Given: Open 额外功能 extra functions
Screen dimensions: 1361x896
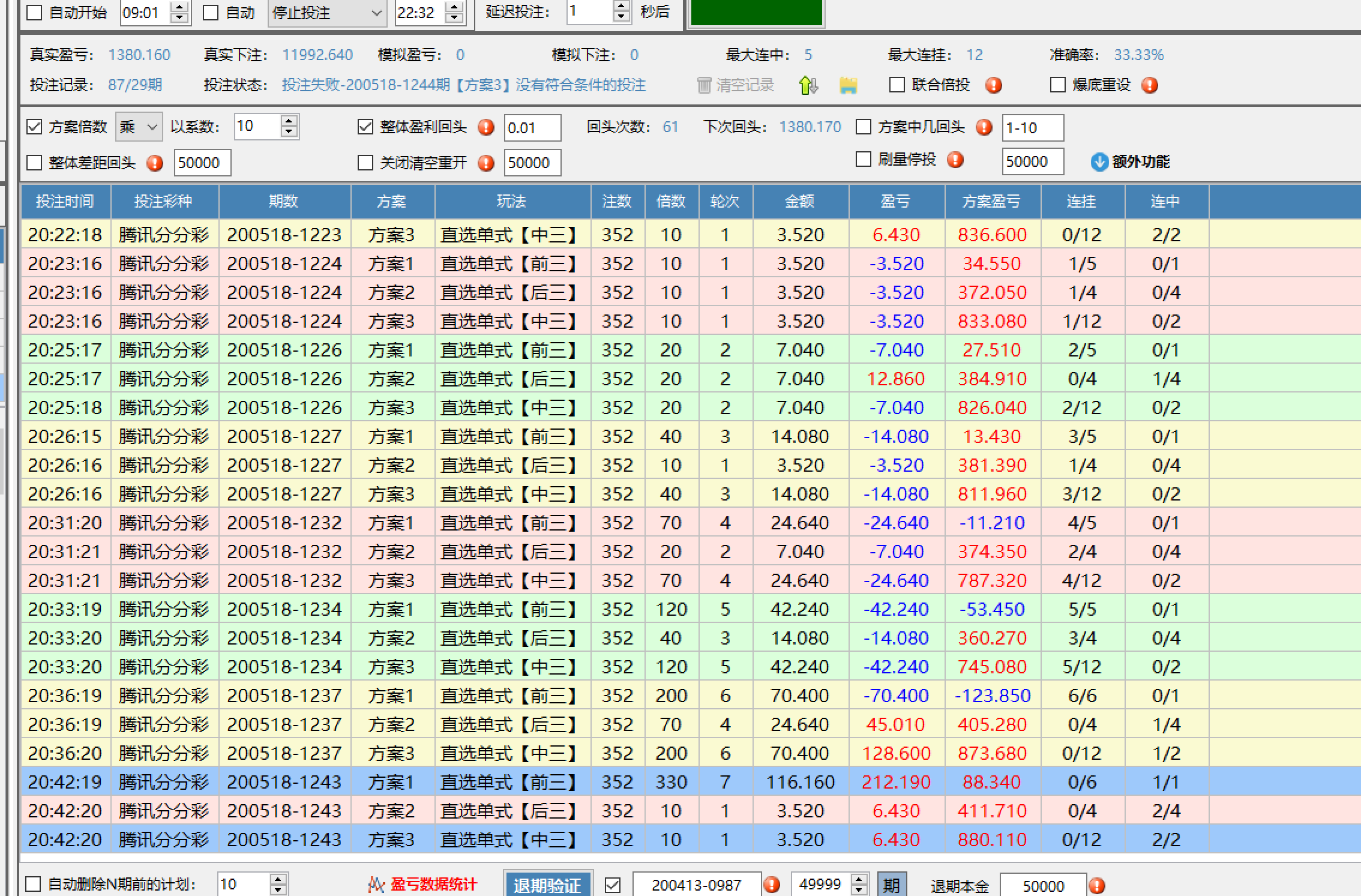Looking at the screenshot, I should [x=1131, y=162].
